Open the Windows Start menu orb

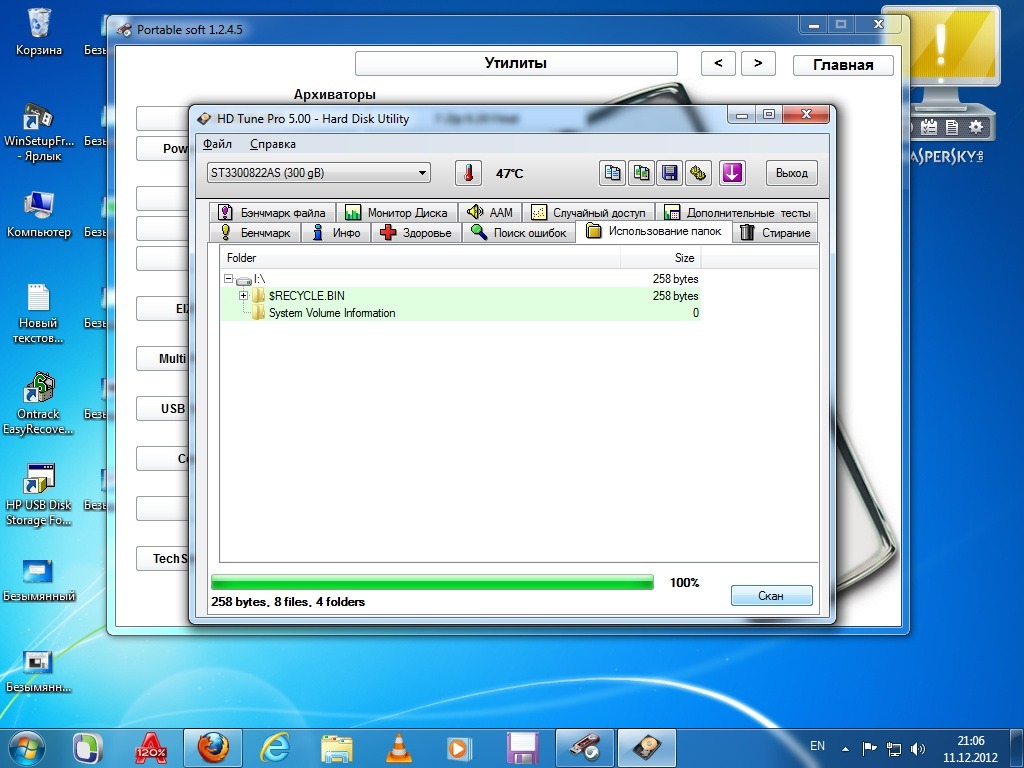[27, 748]
